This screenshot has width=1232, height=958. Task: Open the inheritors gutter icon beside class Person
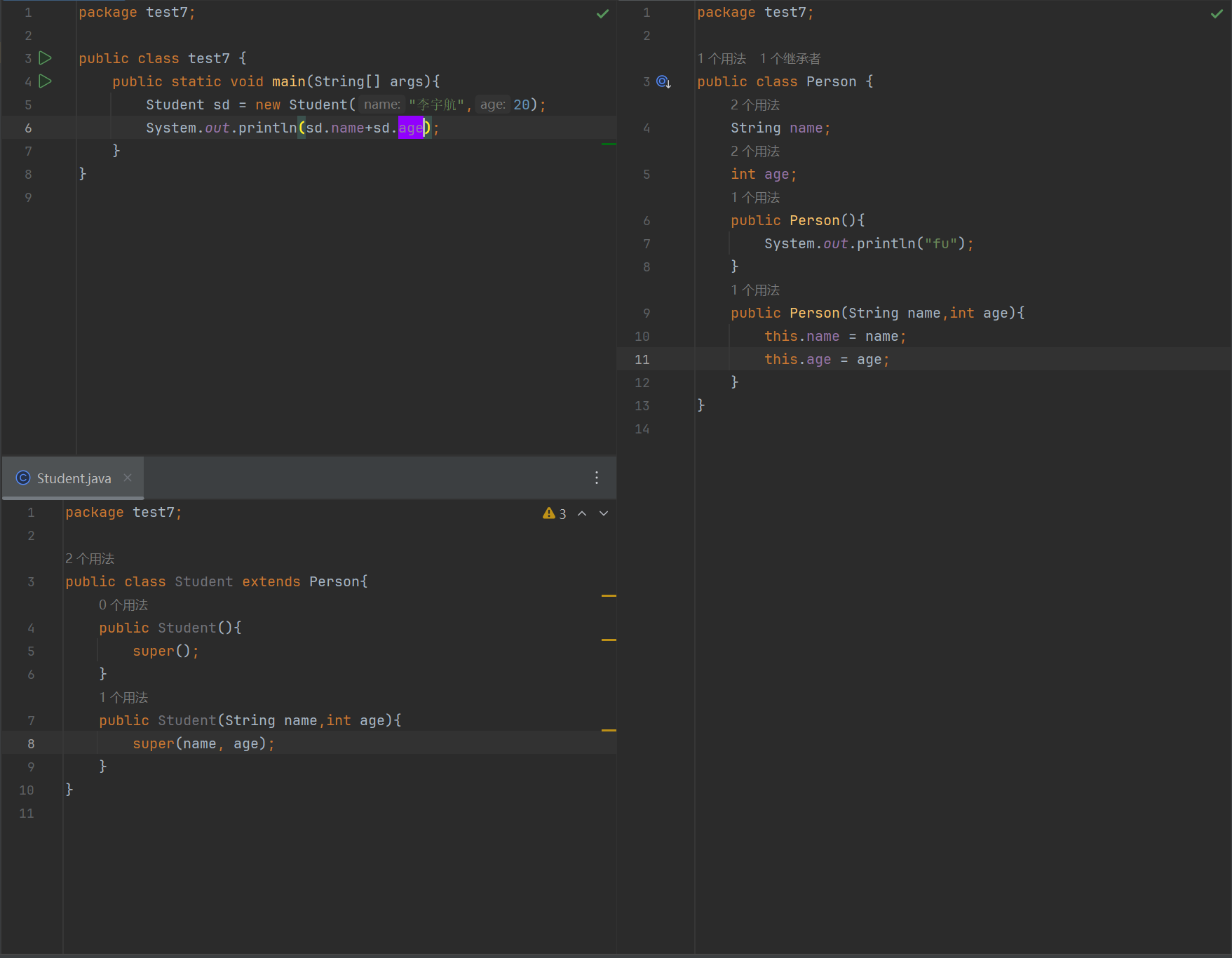coord(664,82)
